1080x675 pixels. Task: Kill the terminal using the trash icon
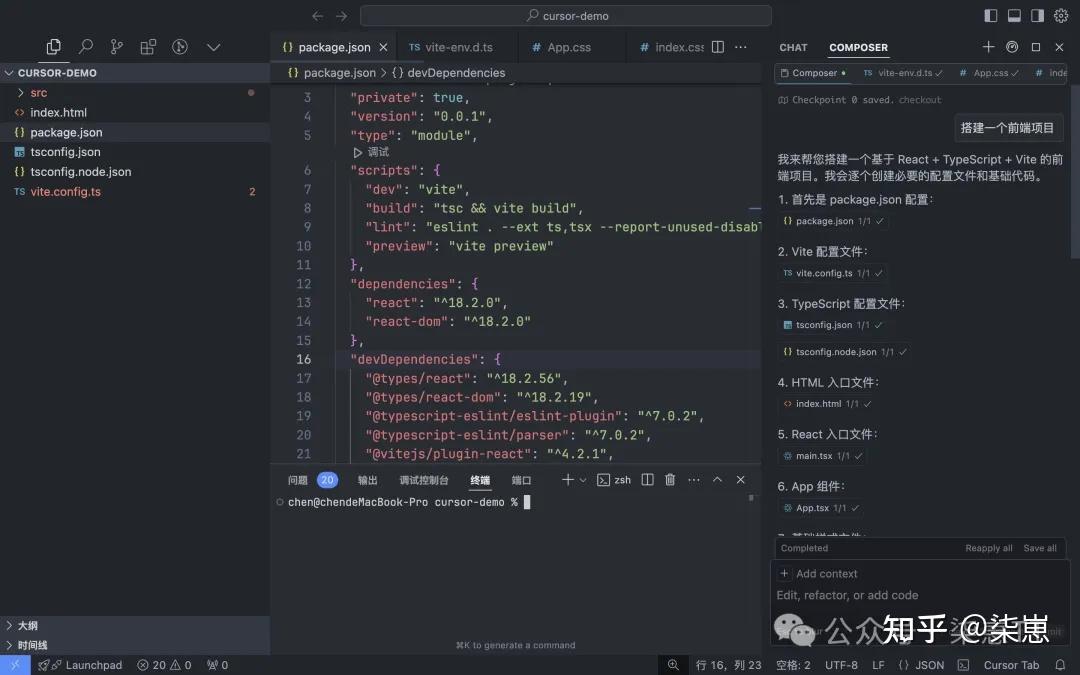[669, 479]
